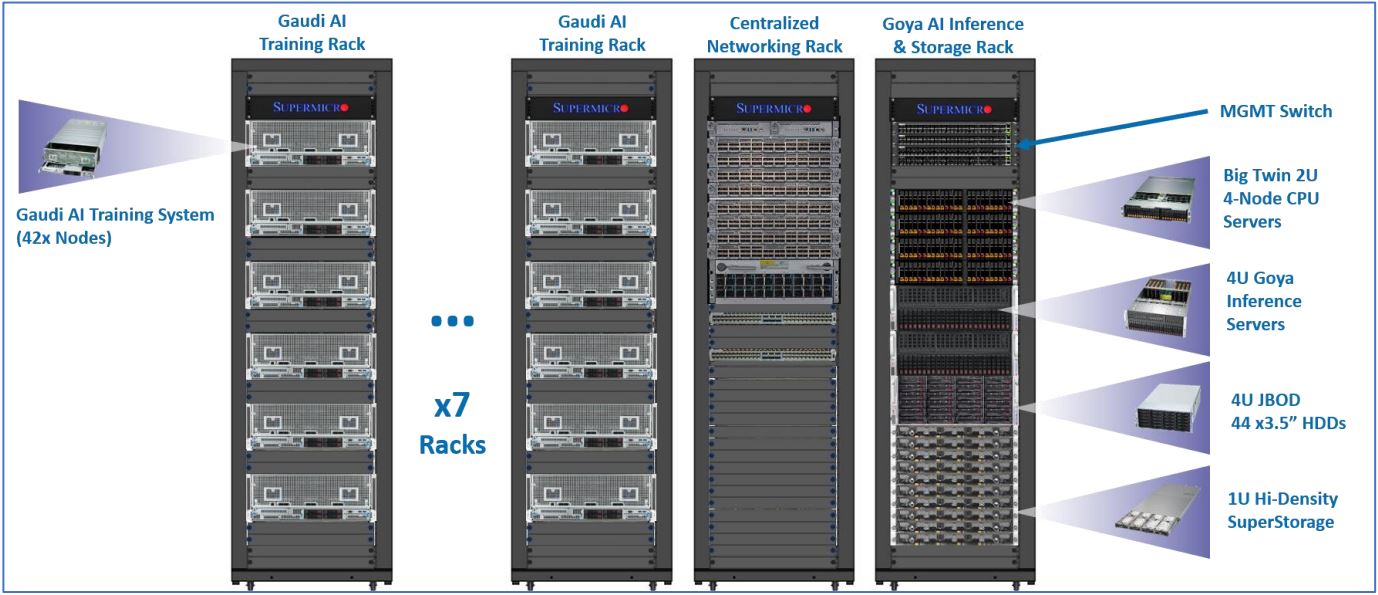Screen dimensions: 1378x595
Task: Click the "Big Twin 2U 4-Node CPU Servers" label
Action: pyautogui.click(x=1270, y=198)
